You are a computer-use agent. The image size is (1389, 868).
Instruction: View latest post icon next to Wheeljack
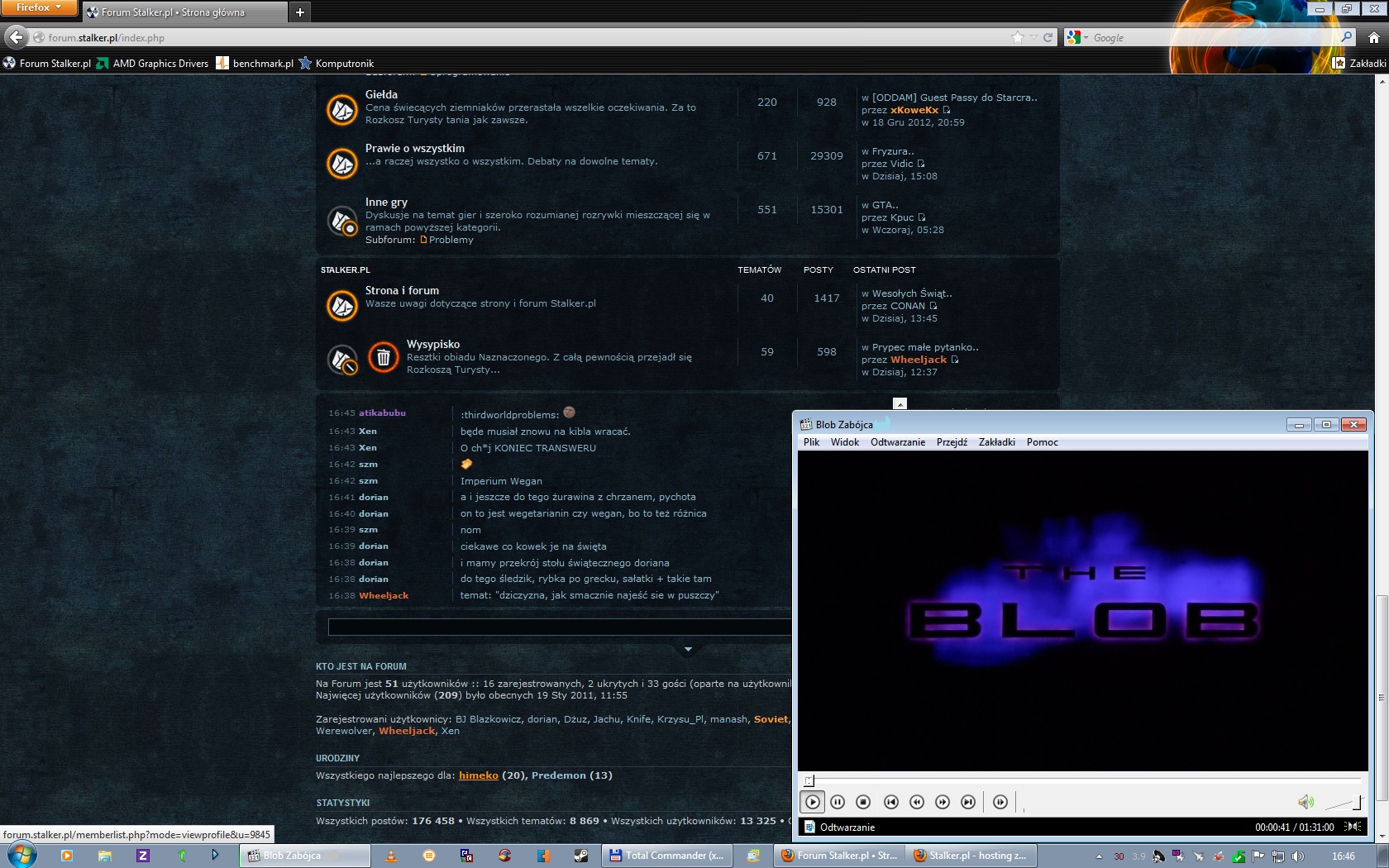point(955,360)
